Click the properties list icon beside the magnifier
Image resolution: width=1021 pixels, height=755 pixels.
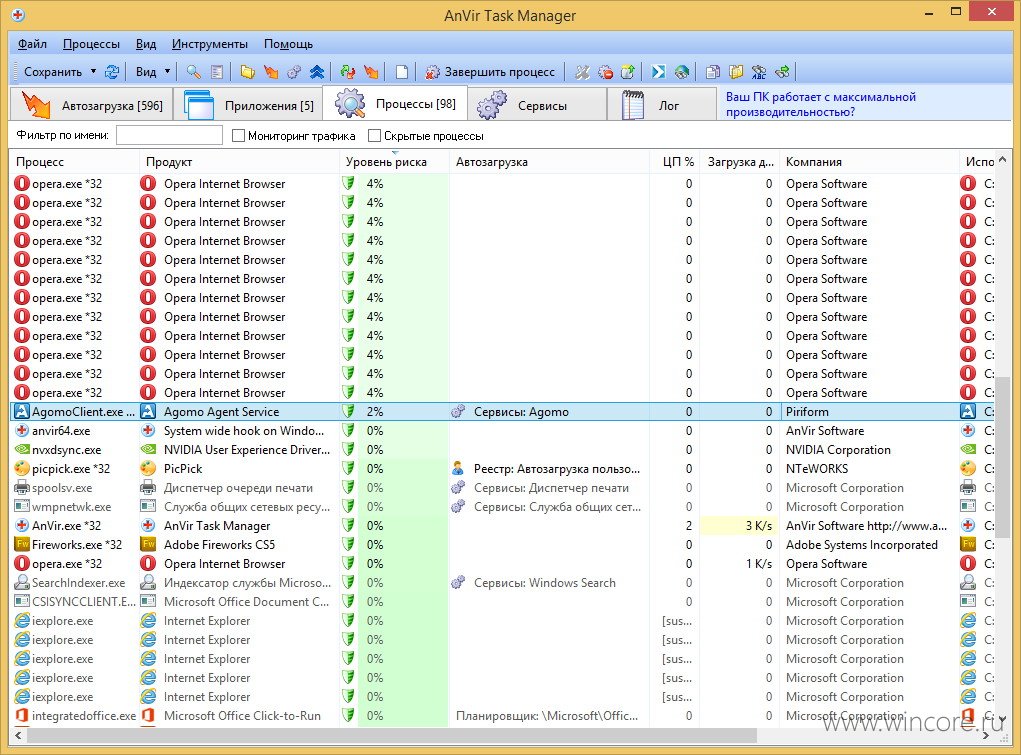coord(217,72)
